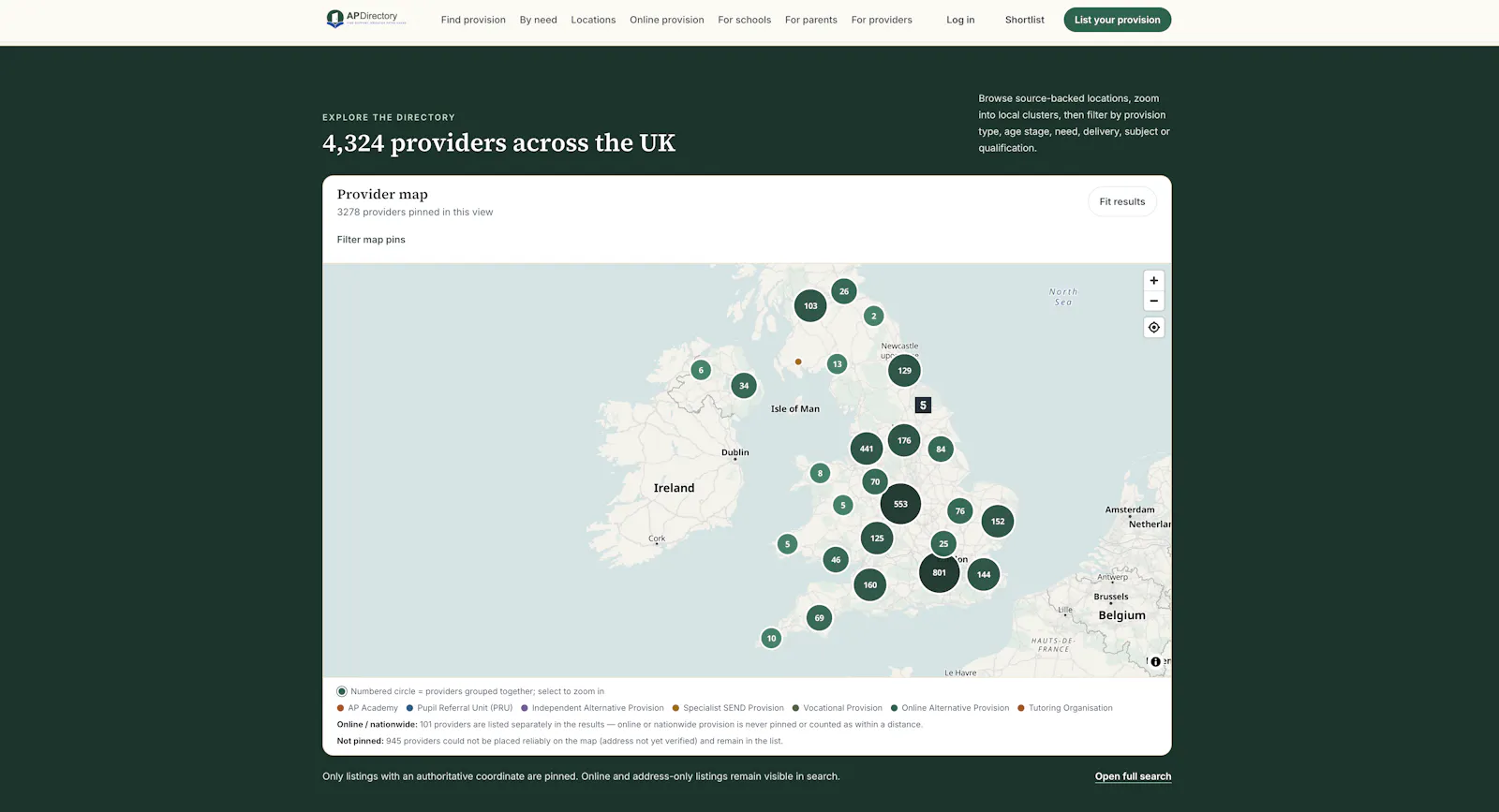Viewport: 1499px width, 812px height.
Task: Go to For schools page
Action: [x=745, y=20]
